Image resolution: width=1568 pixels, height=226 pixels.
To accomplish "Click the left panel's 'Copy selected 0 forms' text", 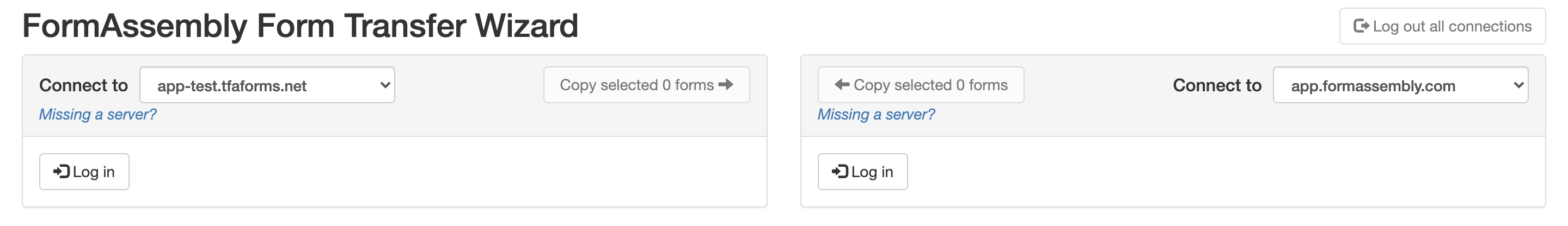I will 636,85.
